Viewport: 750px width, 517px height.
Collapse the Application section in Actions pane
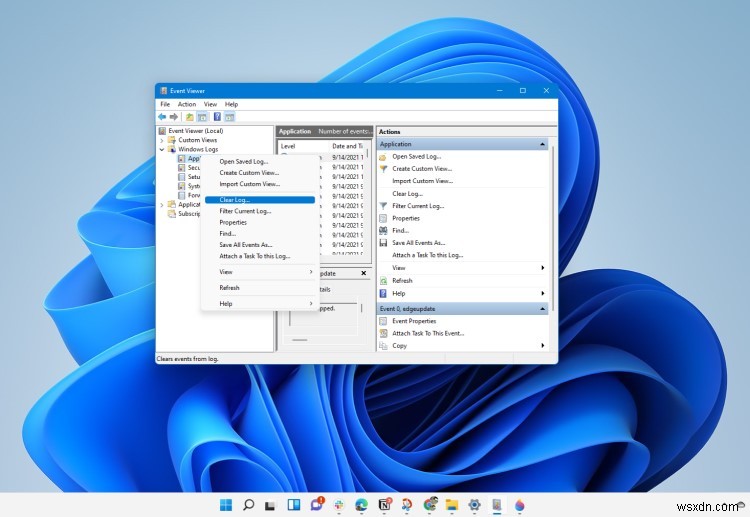point(542,144)
